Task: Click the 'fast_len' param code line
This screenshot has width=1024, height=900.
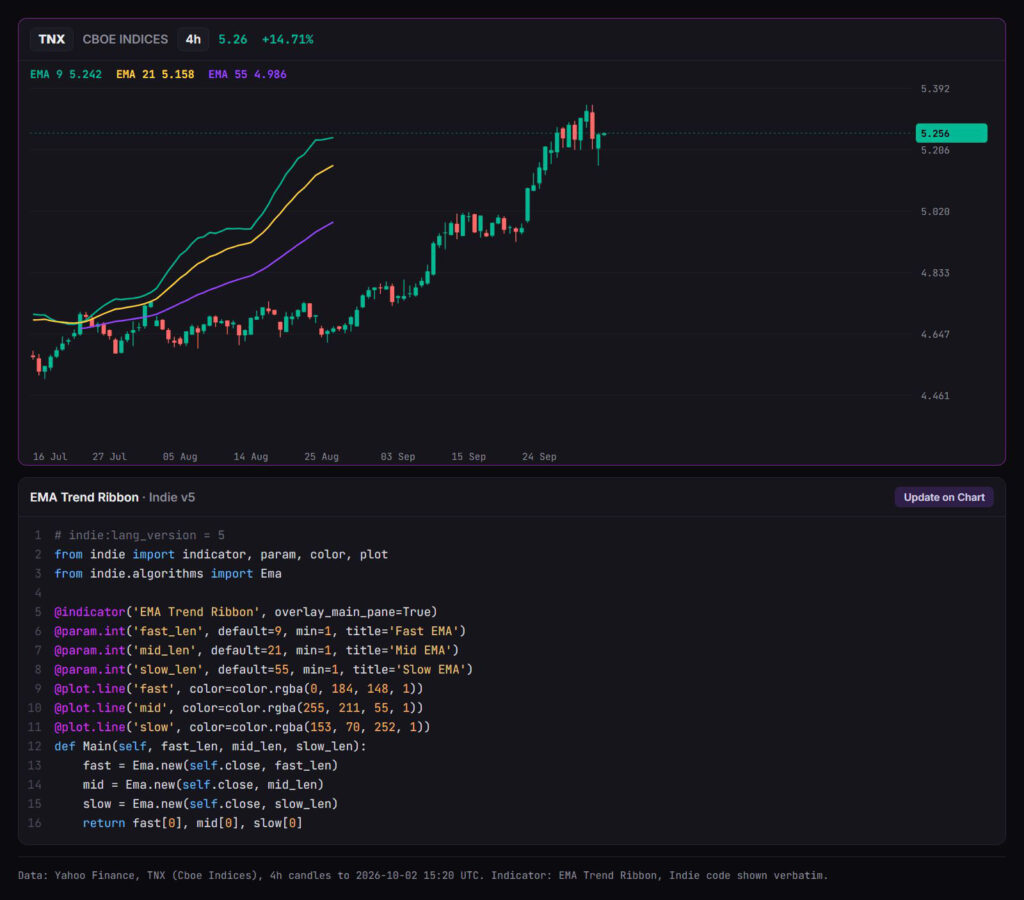Action: point(260,631)
